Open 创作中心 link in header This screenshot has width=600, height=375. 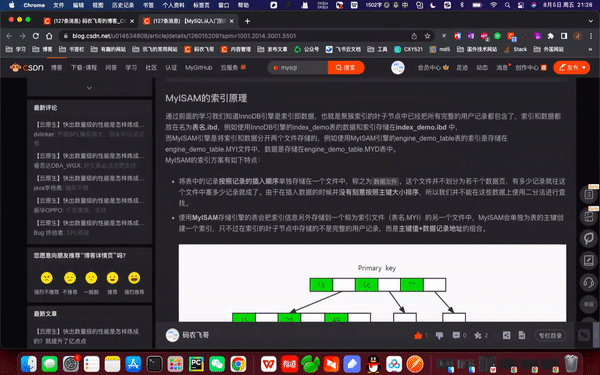[527, 68]
